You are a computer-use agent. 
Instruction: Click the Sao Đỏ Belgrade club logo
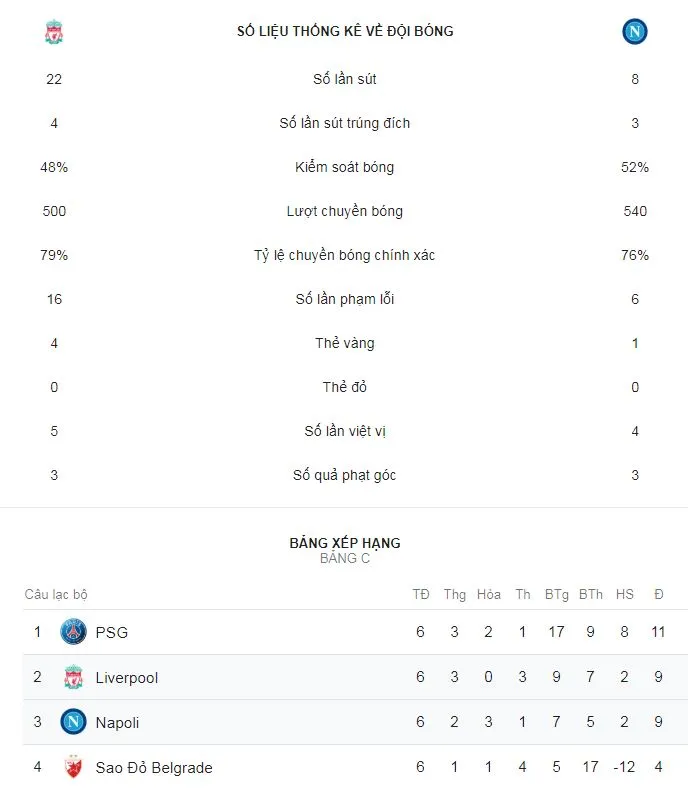click(73, 767)
